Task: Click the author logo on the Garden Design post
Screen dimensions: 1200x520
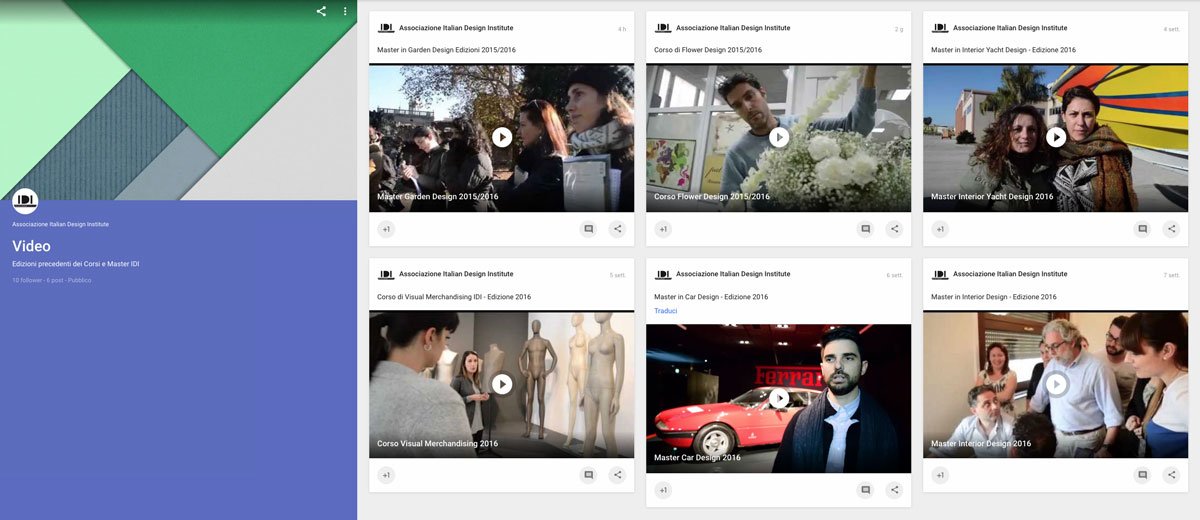Action: [x=385, y=28]
